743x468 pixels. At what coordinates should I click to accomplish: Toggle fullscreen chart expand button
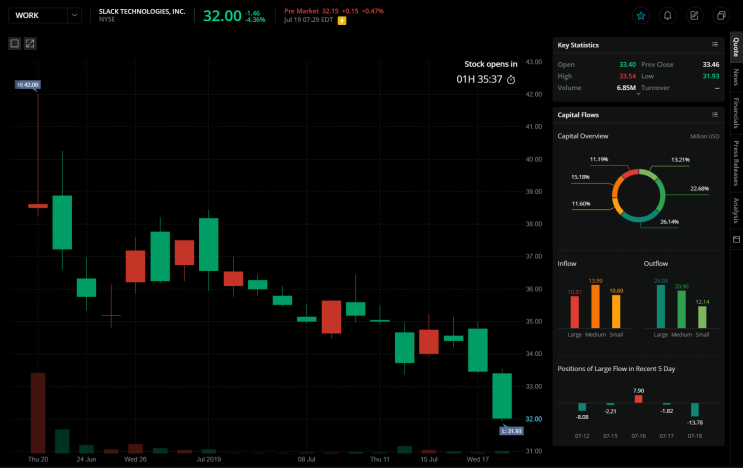(x=30, y=44)
